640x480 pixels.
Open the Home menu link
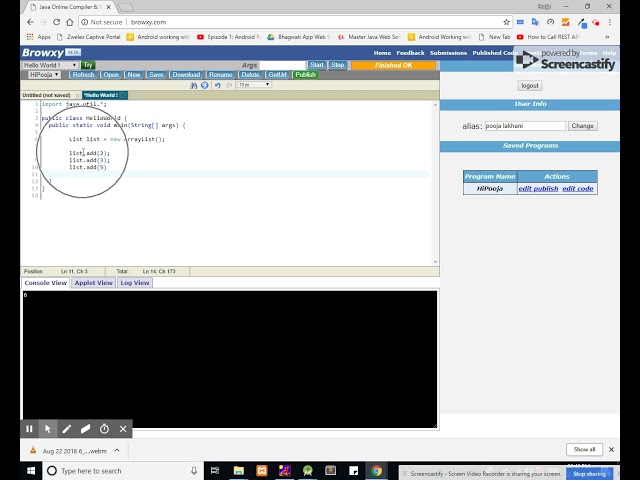(382, 53)
